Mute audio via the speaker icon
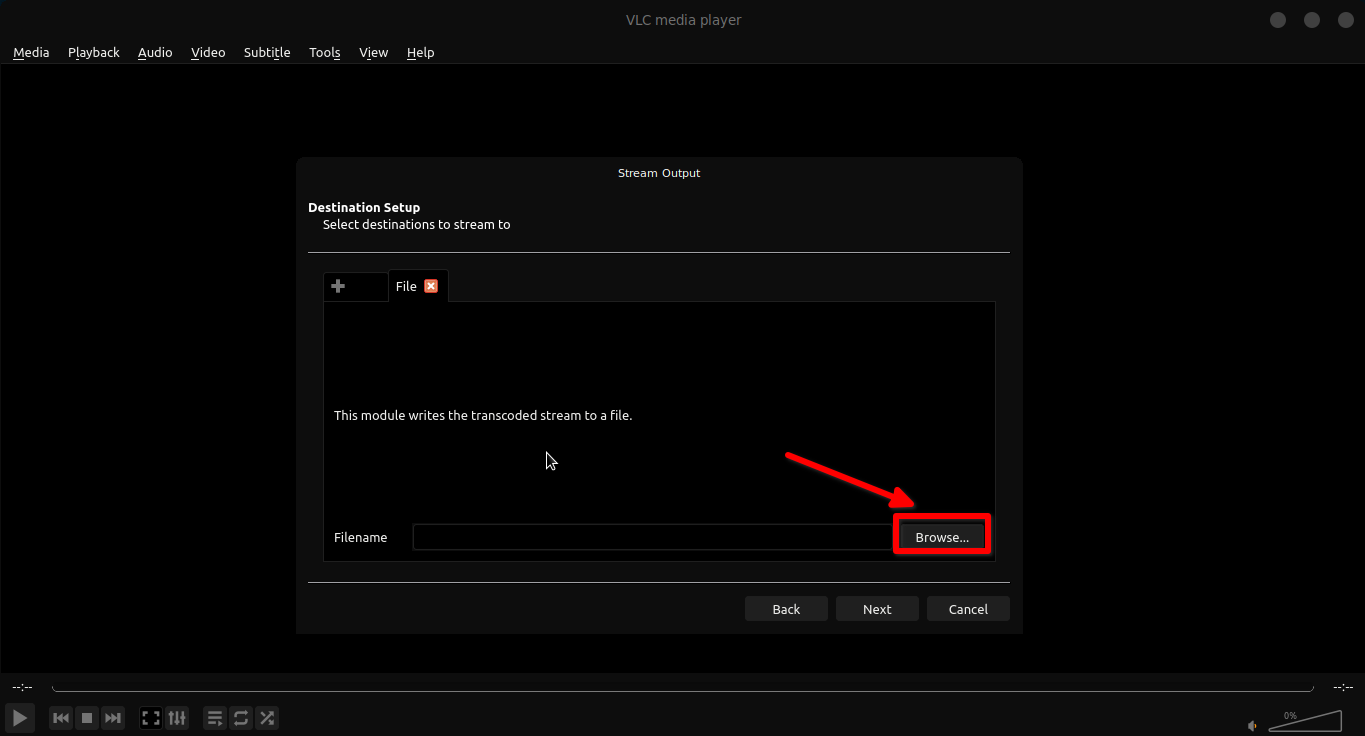Viewport: 1365px width, 736px height. [1252, 725]
